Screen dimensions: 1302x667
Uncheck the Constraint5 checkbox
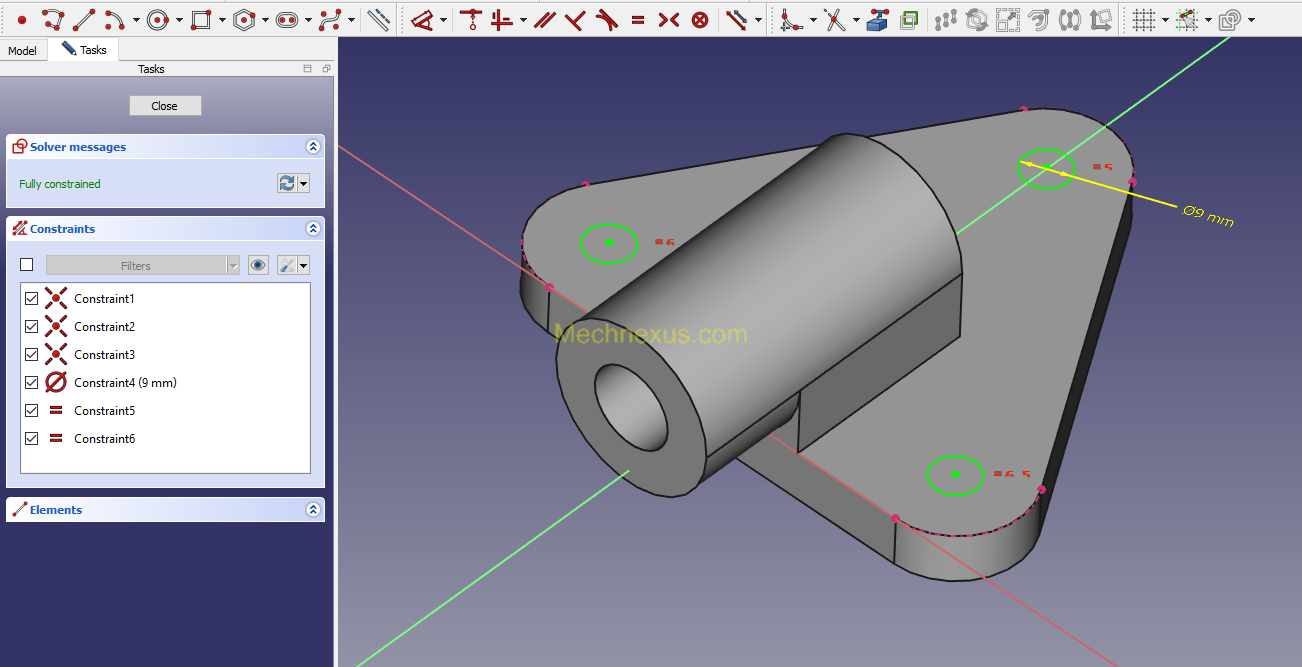(x=31, y=410)
